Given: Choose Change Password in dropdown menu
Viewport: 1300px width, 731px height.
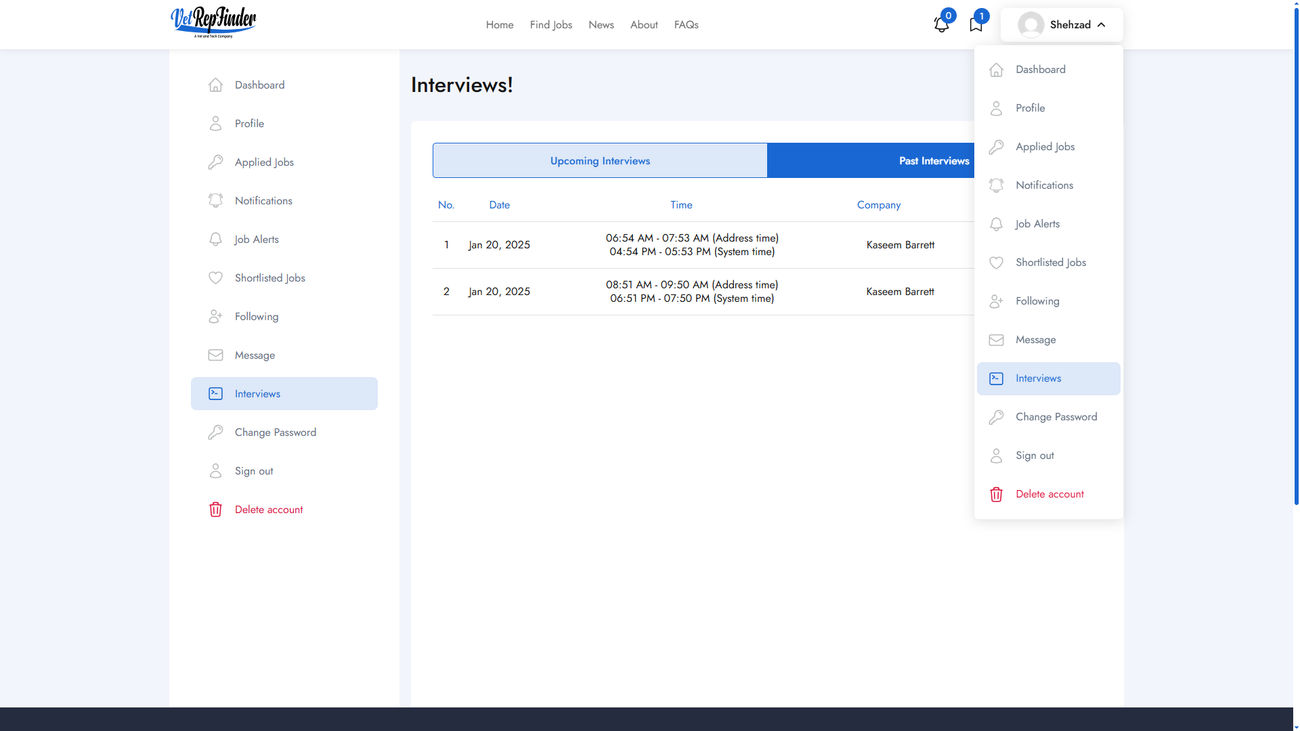Looking at the screenshot, I should [1056, 417].
